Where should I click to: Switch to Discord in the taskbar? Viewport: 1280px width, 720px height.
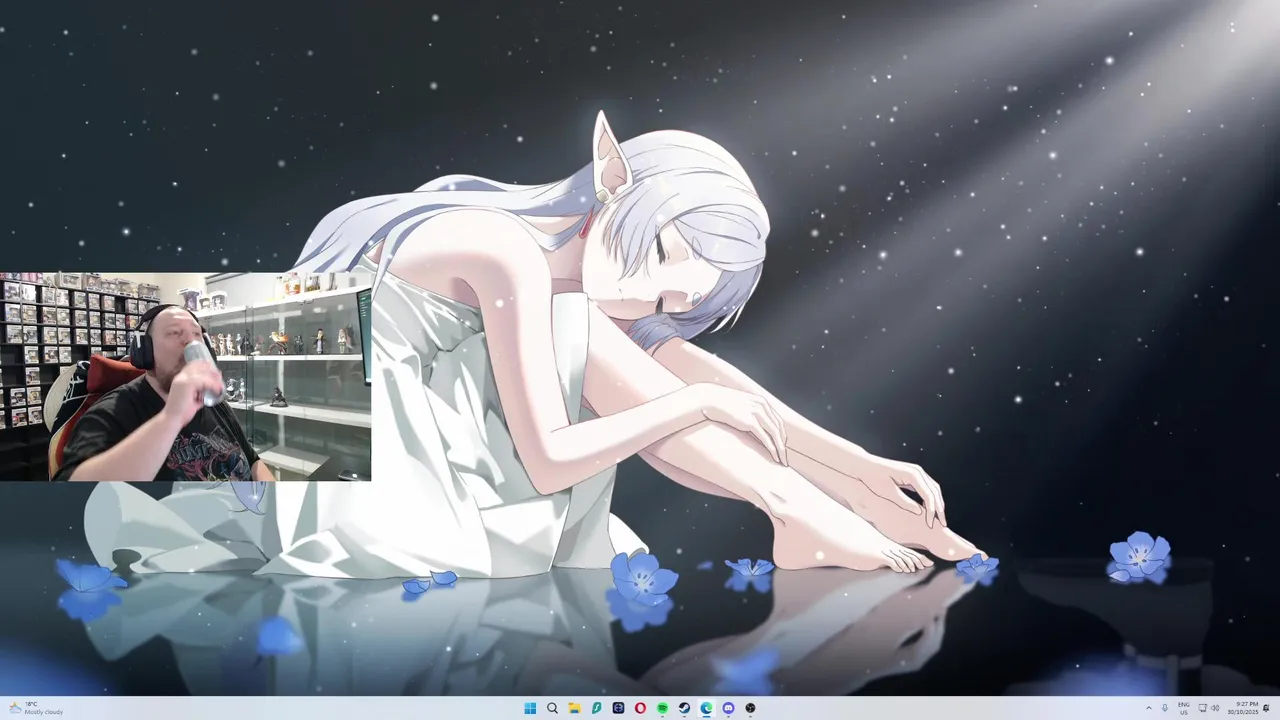tap(728, 708)
